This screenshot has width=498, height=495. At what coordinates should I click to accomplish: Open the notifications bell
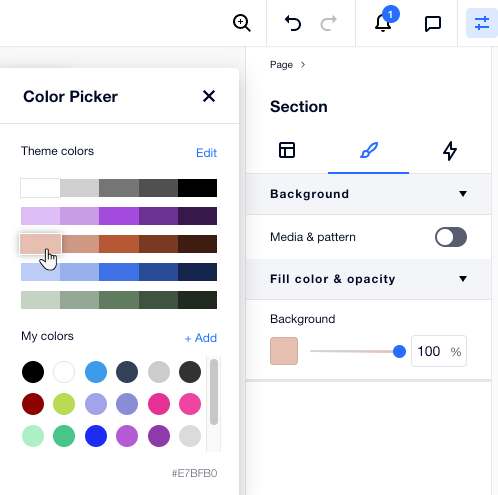(383, 23)
